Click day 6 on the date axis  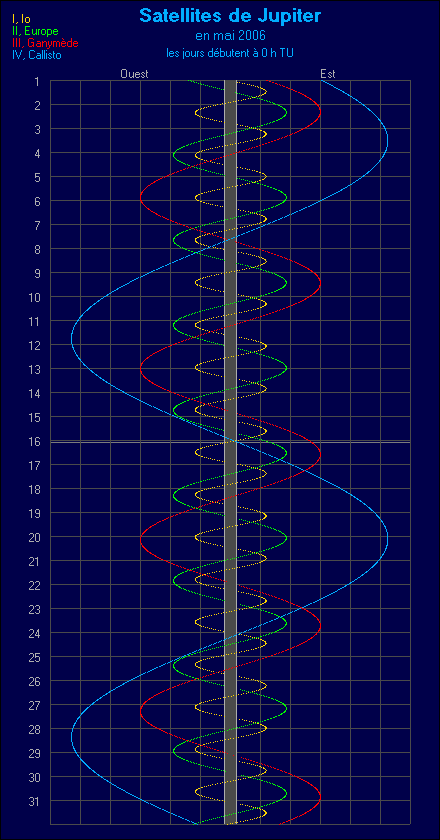click(37, 201)
